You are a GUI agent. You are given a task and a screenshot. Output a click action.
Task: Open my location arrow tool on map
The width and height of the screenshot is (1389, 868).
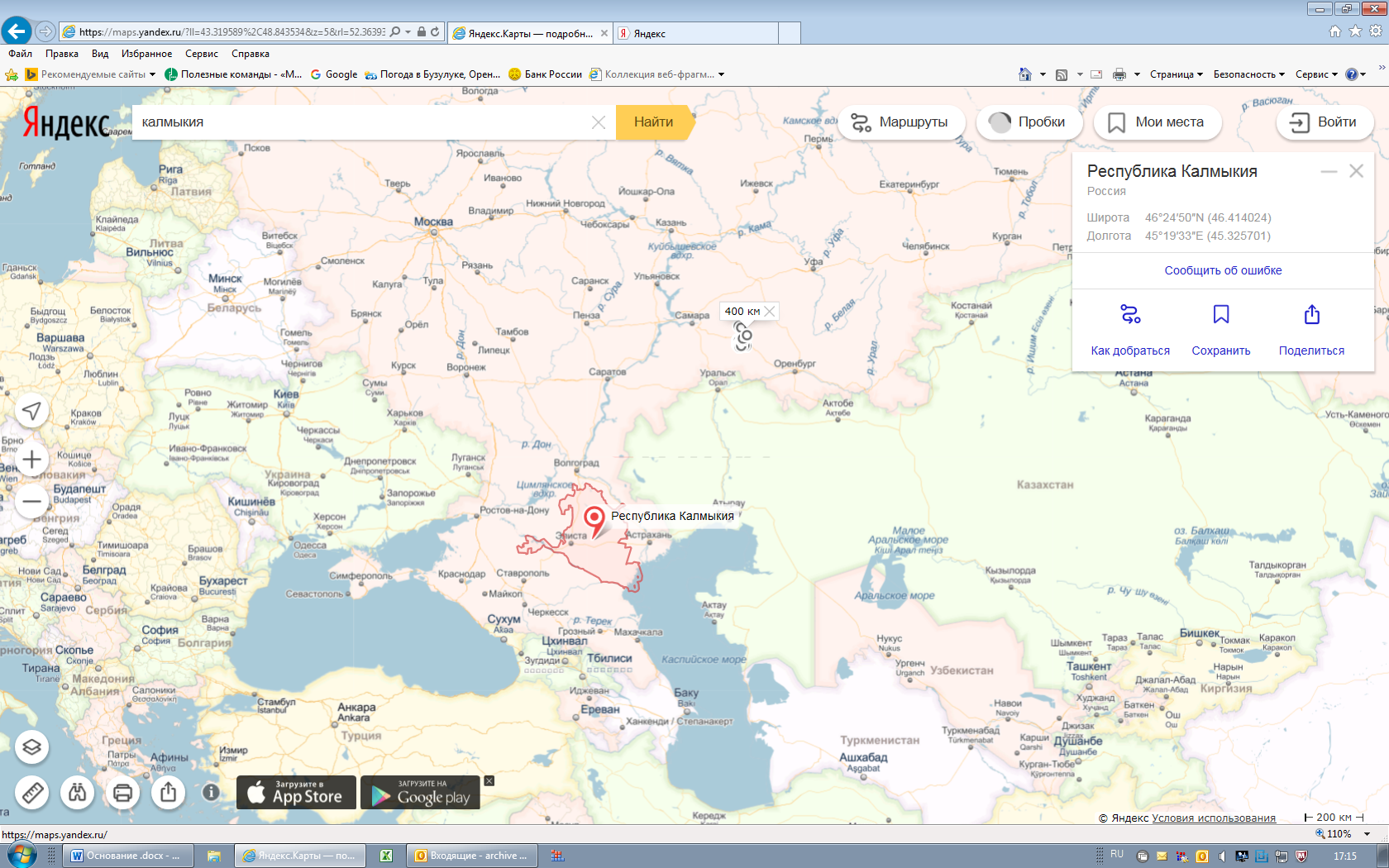(x=32, y=411)
